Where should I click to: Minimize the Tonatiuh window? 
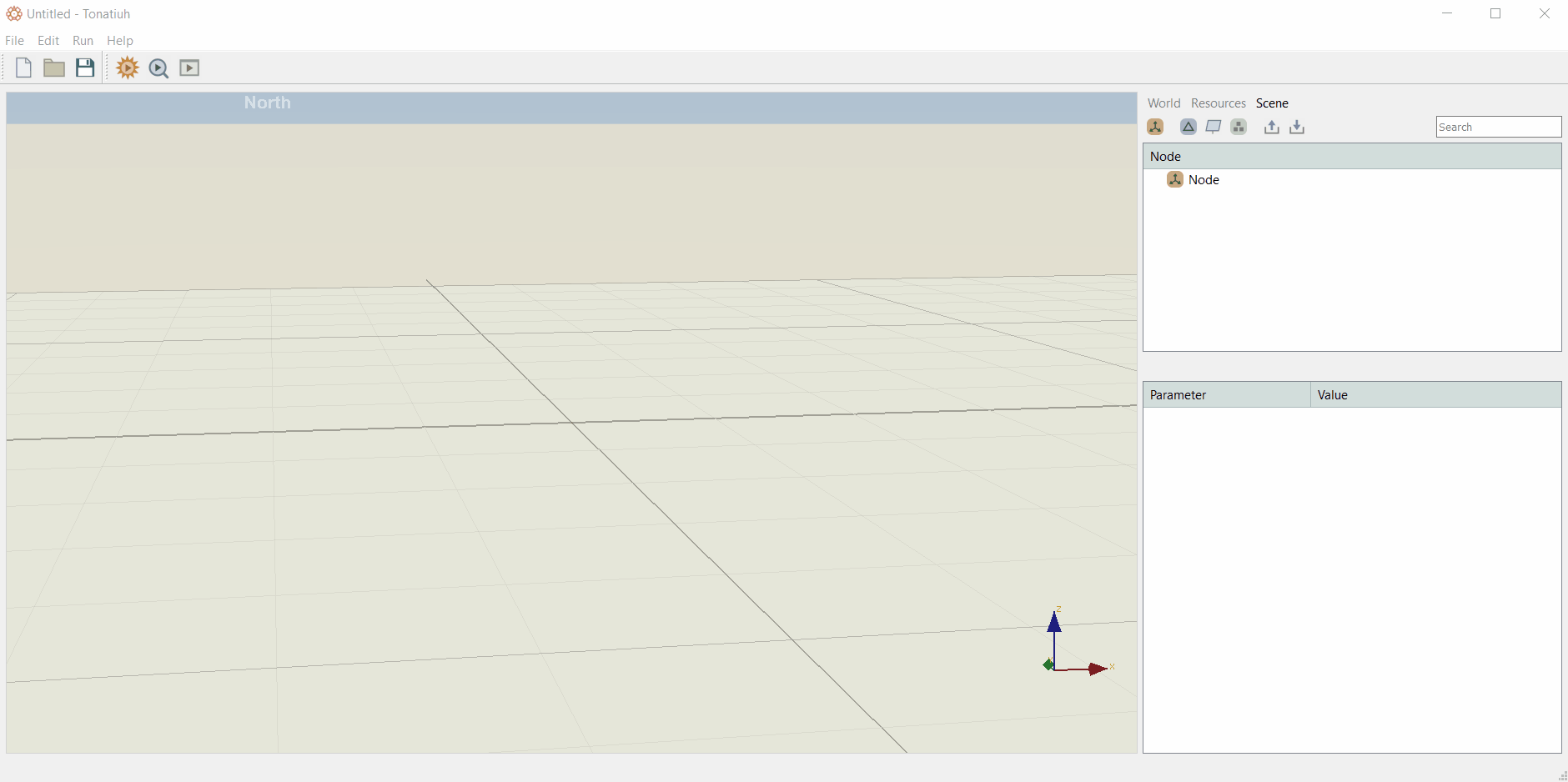tap(1447, 13)
